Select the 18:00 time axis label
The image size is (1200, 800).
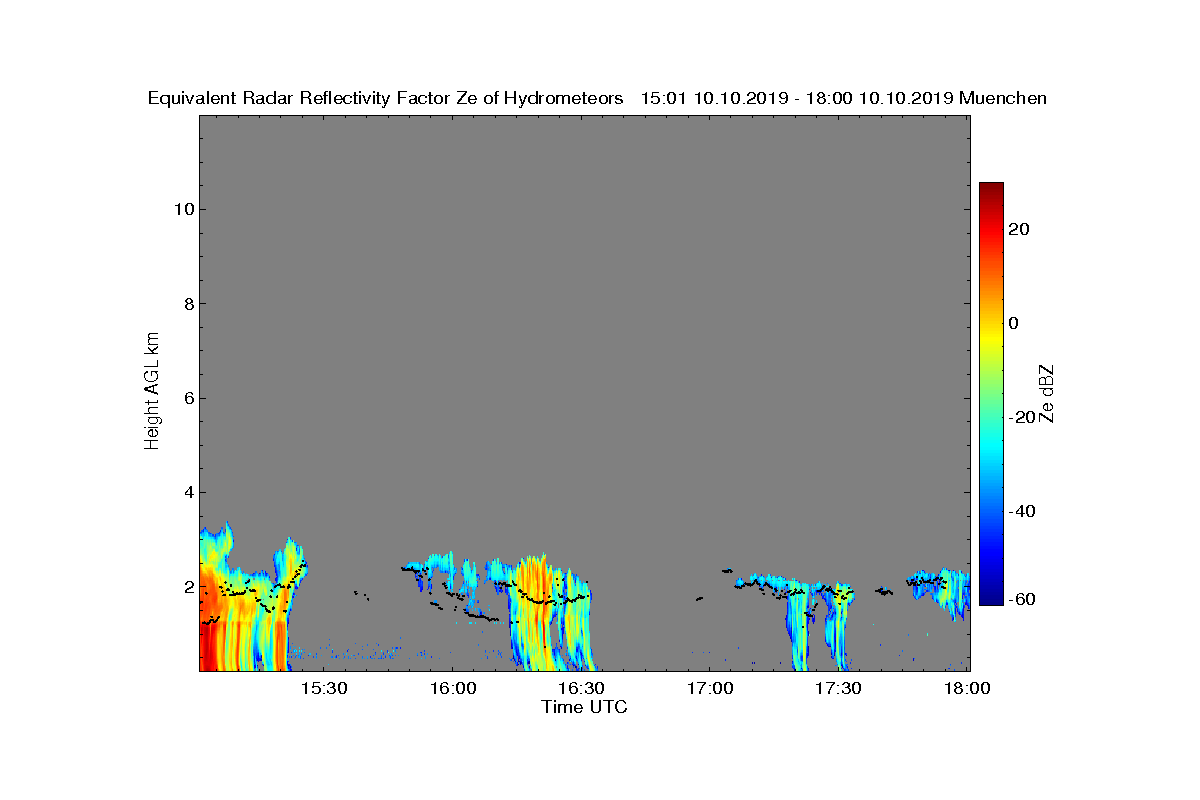[967, 689]
